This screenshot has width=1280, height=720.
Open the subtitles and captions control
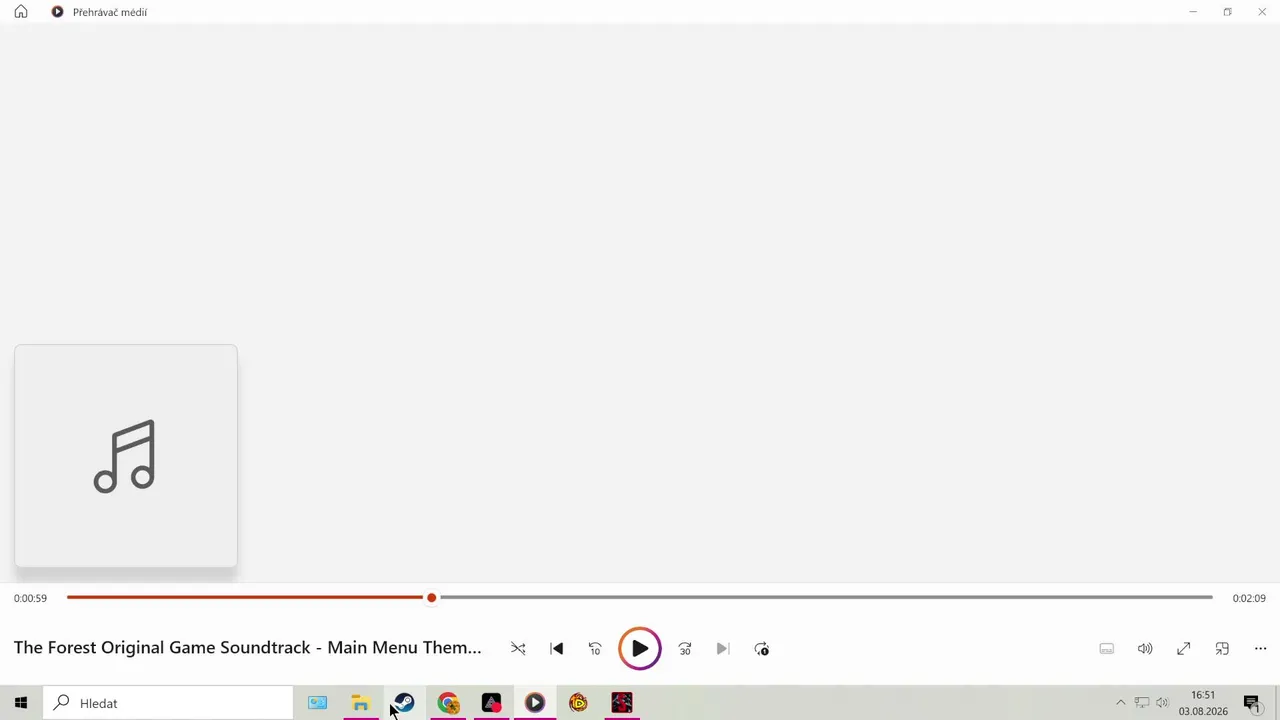[1107, 649]
